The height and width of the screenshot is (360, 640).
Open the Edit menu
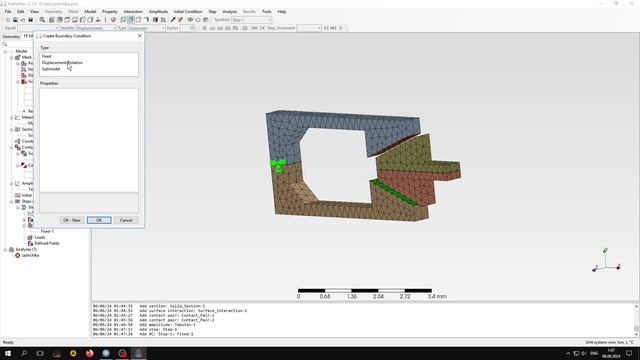click(x=20, y=11)
